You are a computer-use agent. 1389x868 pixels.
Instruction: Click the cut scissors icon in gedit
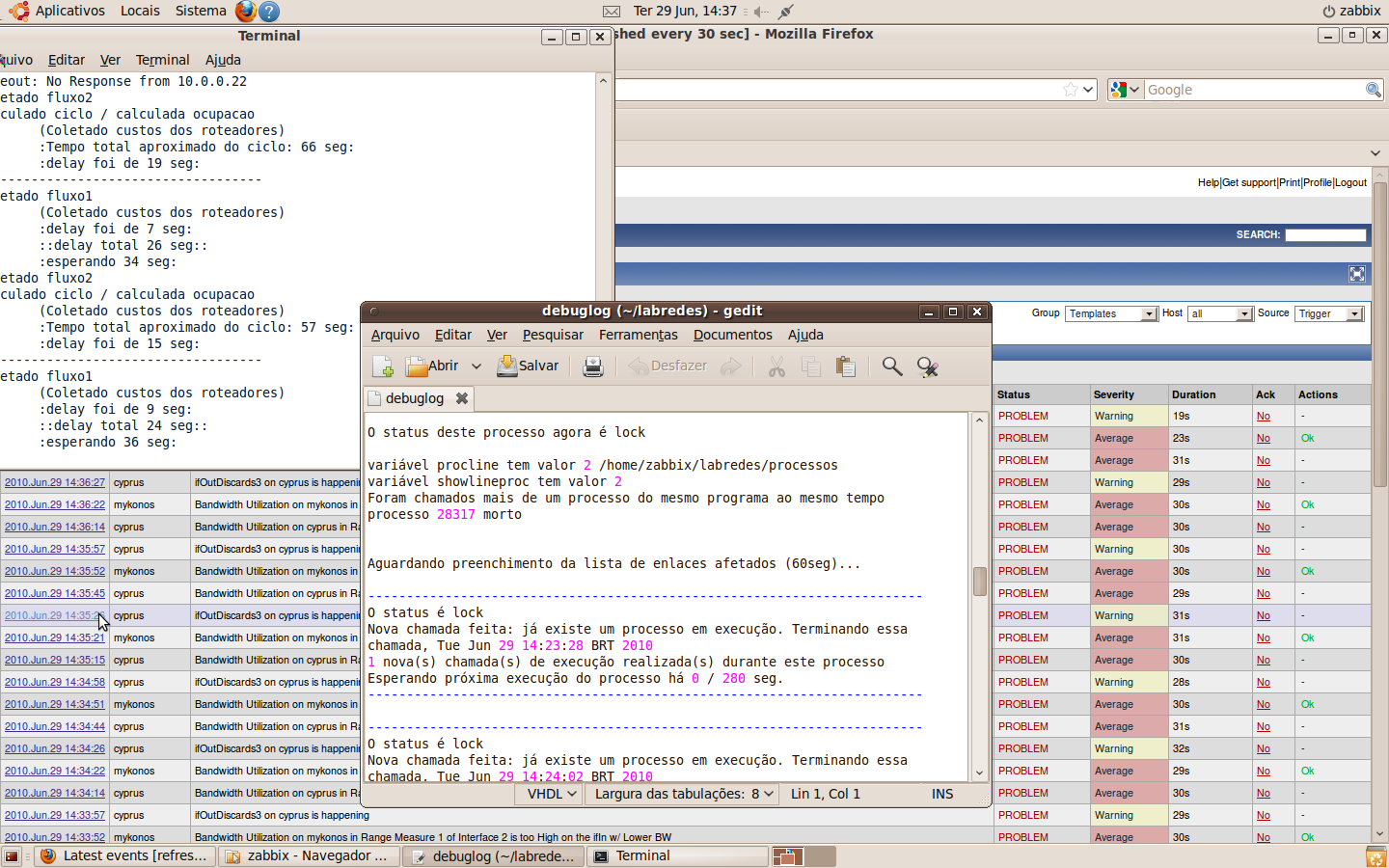click(x=776, y=366)
